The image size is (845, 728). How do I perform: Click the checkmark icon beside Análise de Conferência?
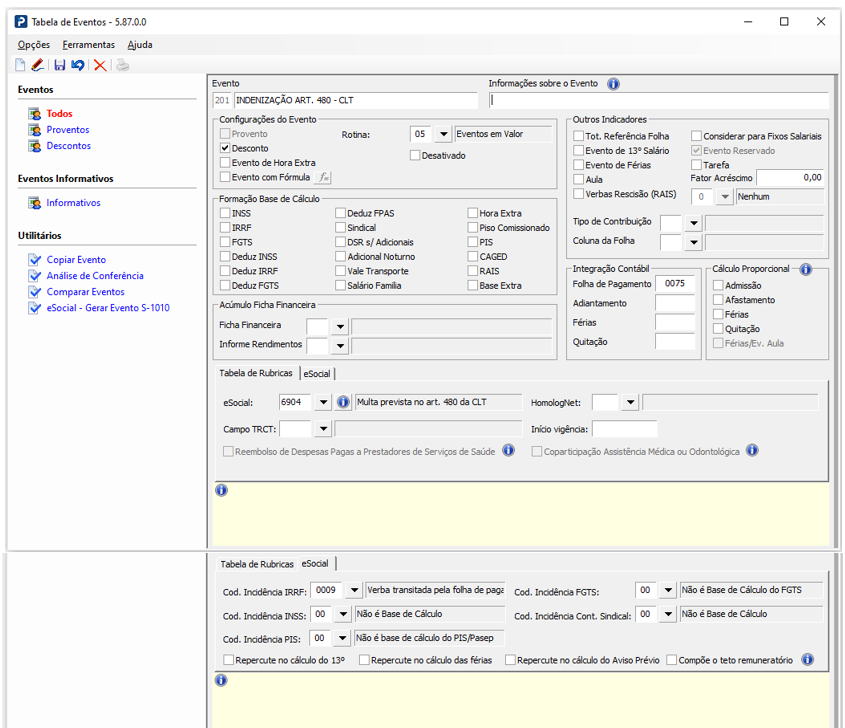pyautogui.click(x=35, y=276)
